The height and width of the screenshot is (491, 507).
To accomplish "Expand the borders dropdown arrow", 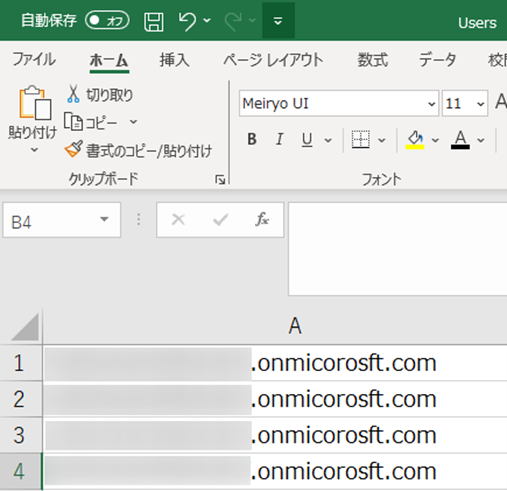I will pyautogui.click(x=382, y=140).
